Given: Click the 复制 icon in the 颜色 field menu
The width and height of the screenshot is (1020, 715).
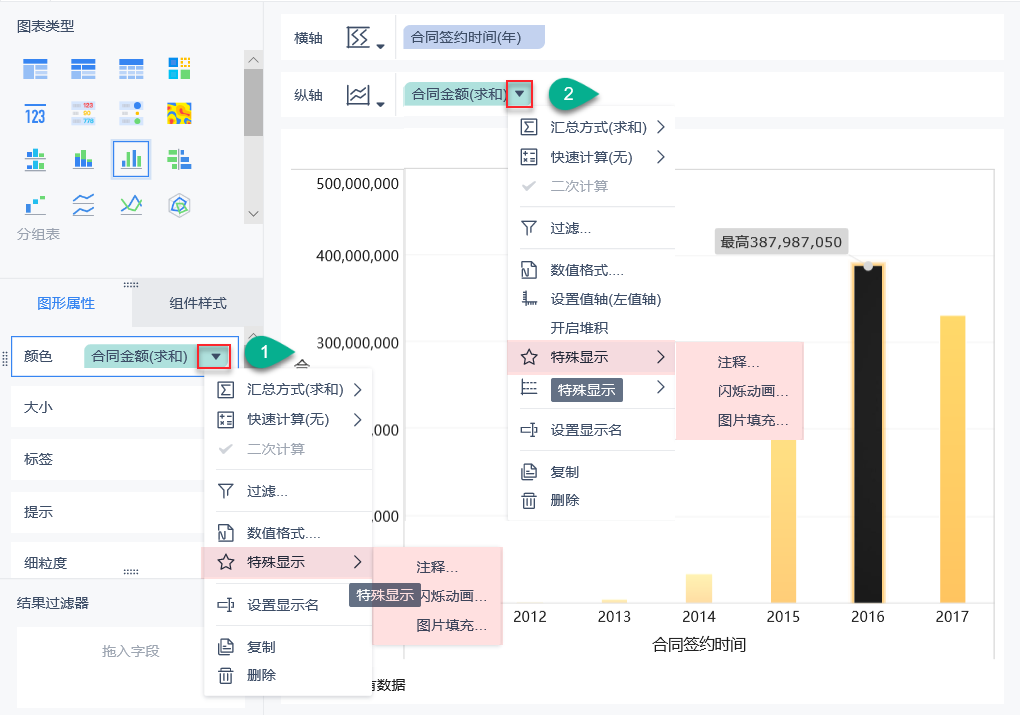Looking at the screenshot, I should [225, 647].
